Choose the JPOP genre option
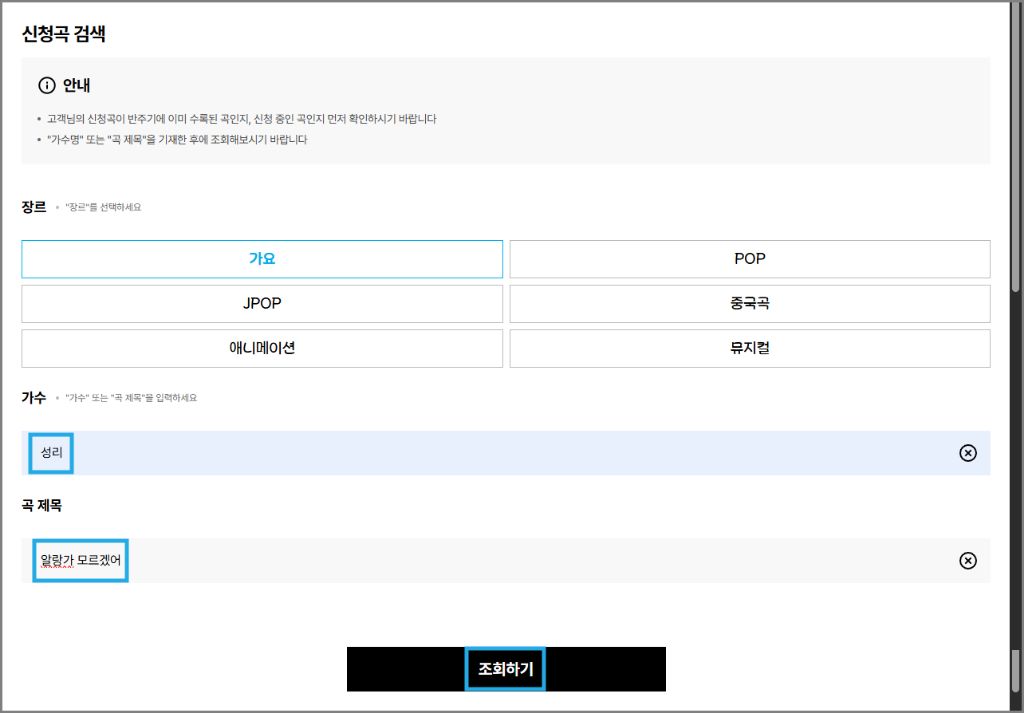 point(262,304)
